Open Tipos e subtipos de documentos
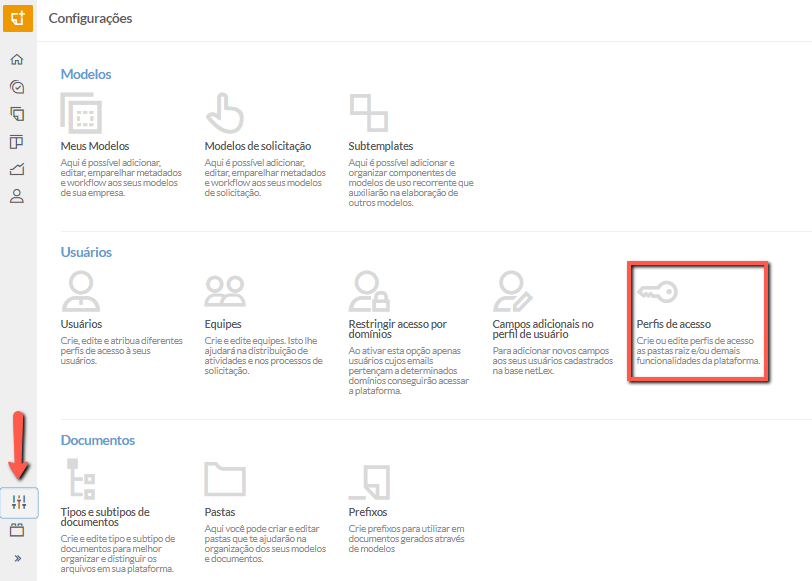This screenshot has height=581, width=812. click(105, 517)
